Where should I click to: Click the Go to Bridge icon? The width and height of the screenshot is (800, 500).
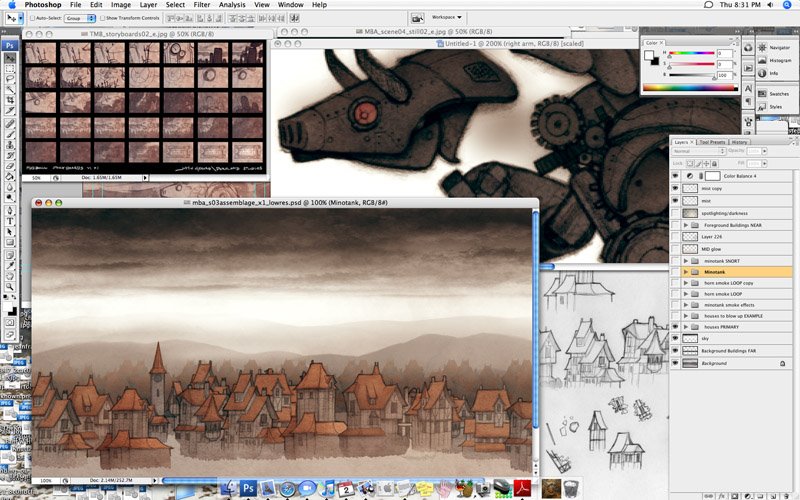[417, 18]
